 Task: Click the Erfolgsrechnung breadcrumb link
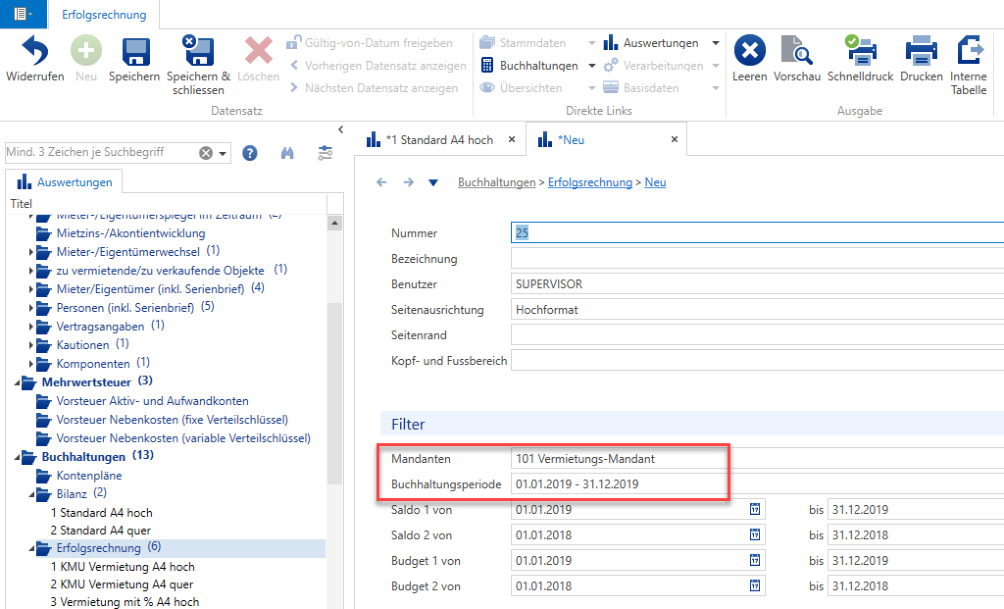(590, 183)
